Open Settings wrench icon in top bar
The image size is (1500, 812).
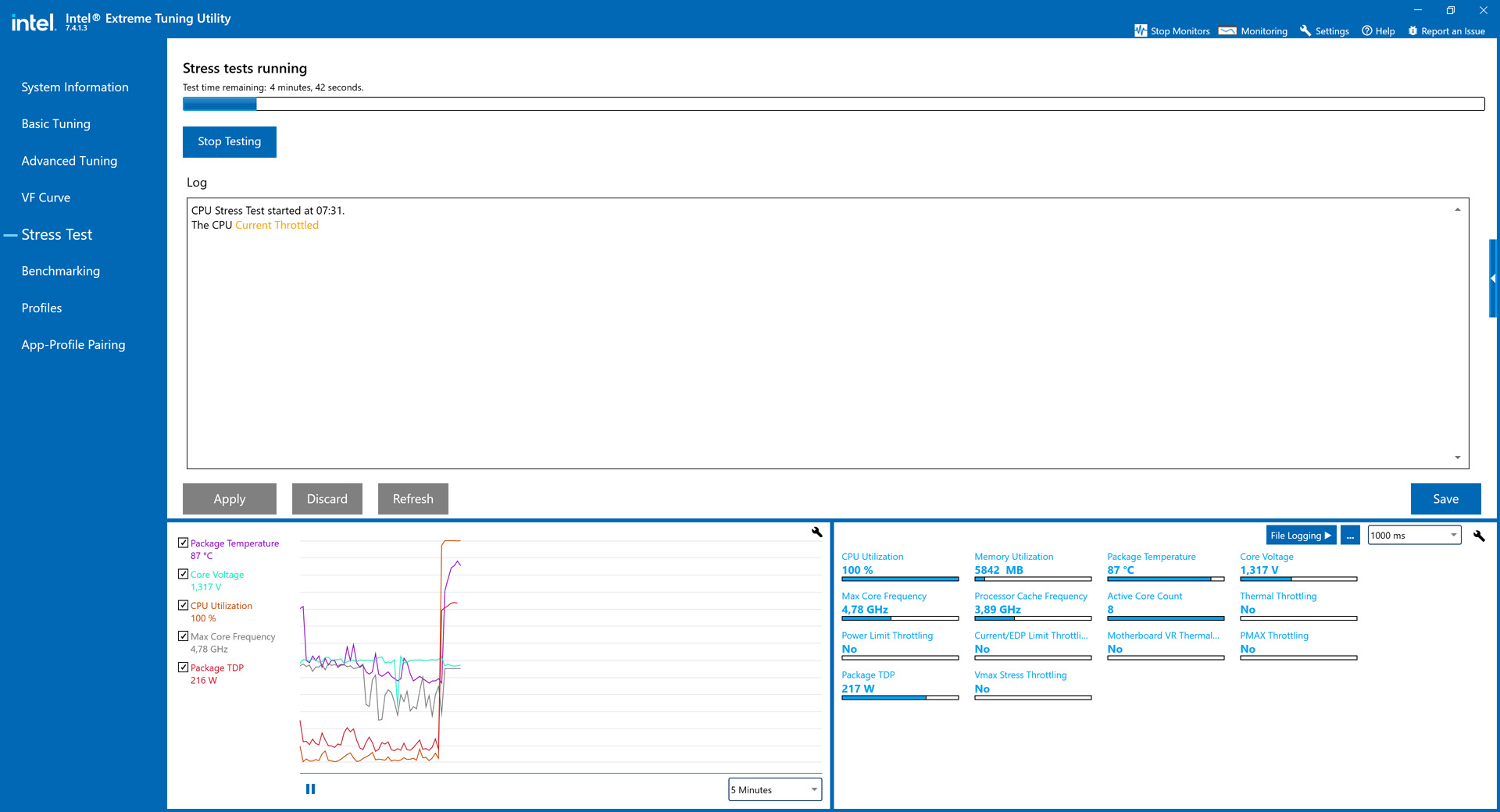pyautogui.click(x=1305, y=30)
